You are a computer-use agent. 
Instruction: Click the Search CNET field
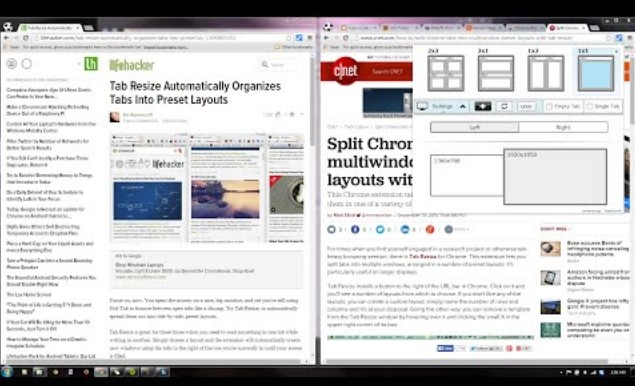pyautogui.click(x=387, y=71)
